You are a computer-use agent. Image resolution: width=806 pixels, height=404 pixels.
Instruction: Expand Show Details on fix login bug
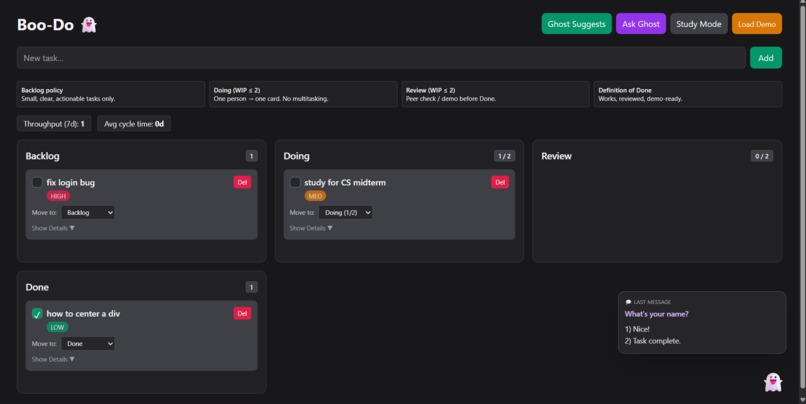point(53,228)
